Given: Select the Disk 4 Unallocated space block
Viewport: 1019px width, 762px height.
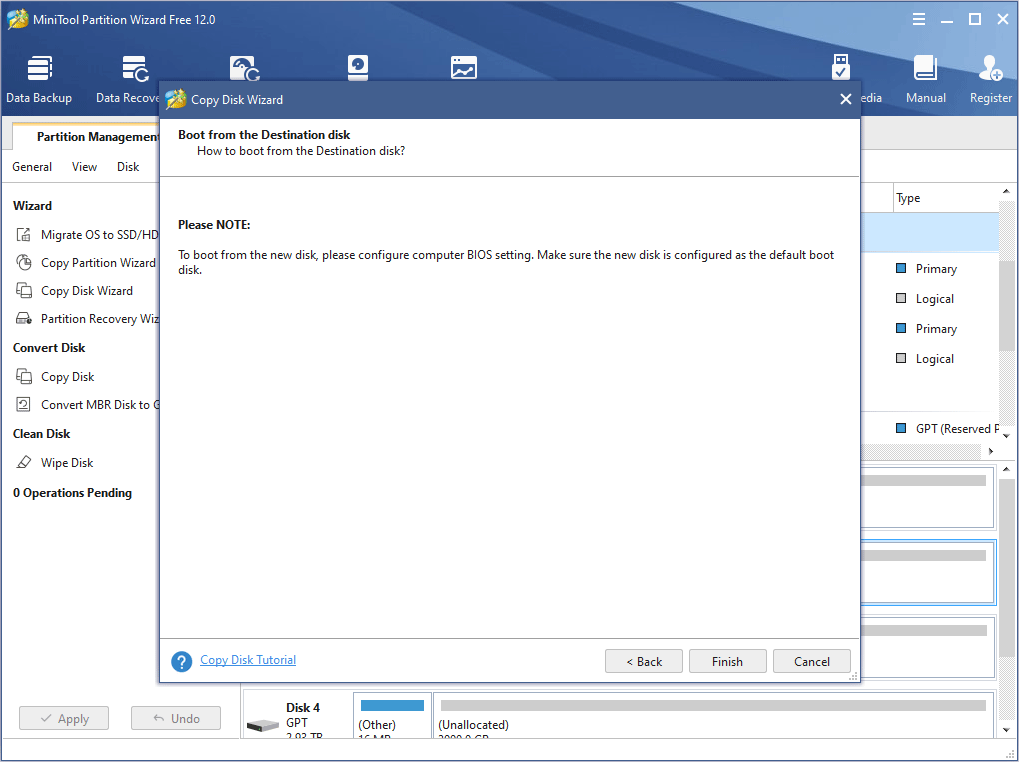Looking at the screenshot, I should coord(714,715).
